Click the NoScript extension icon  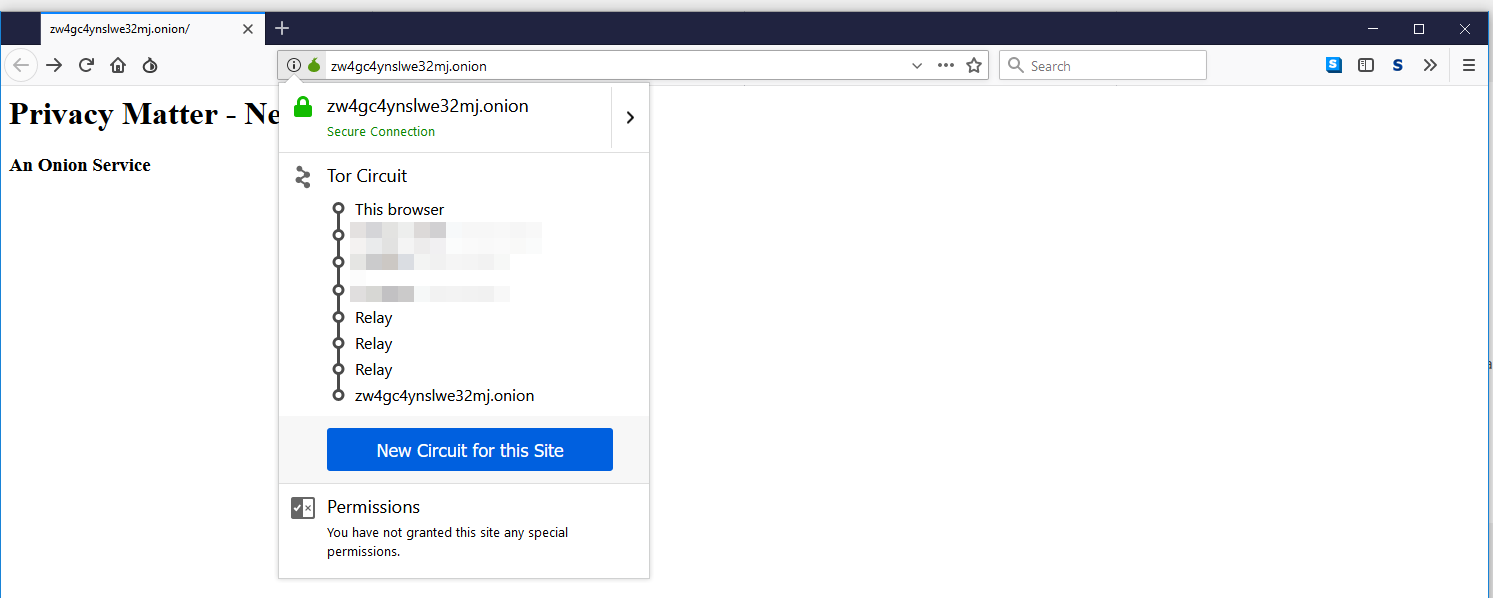click(x=1397, y=65)
